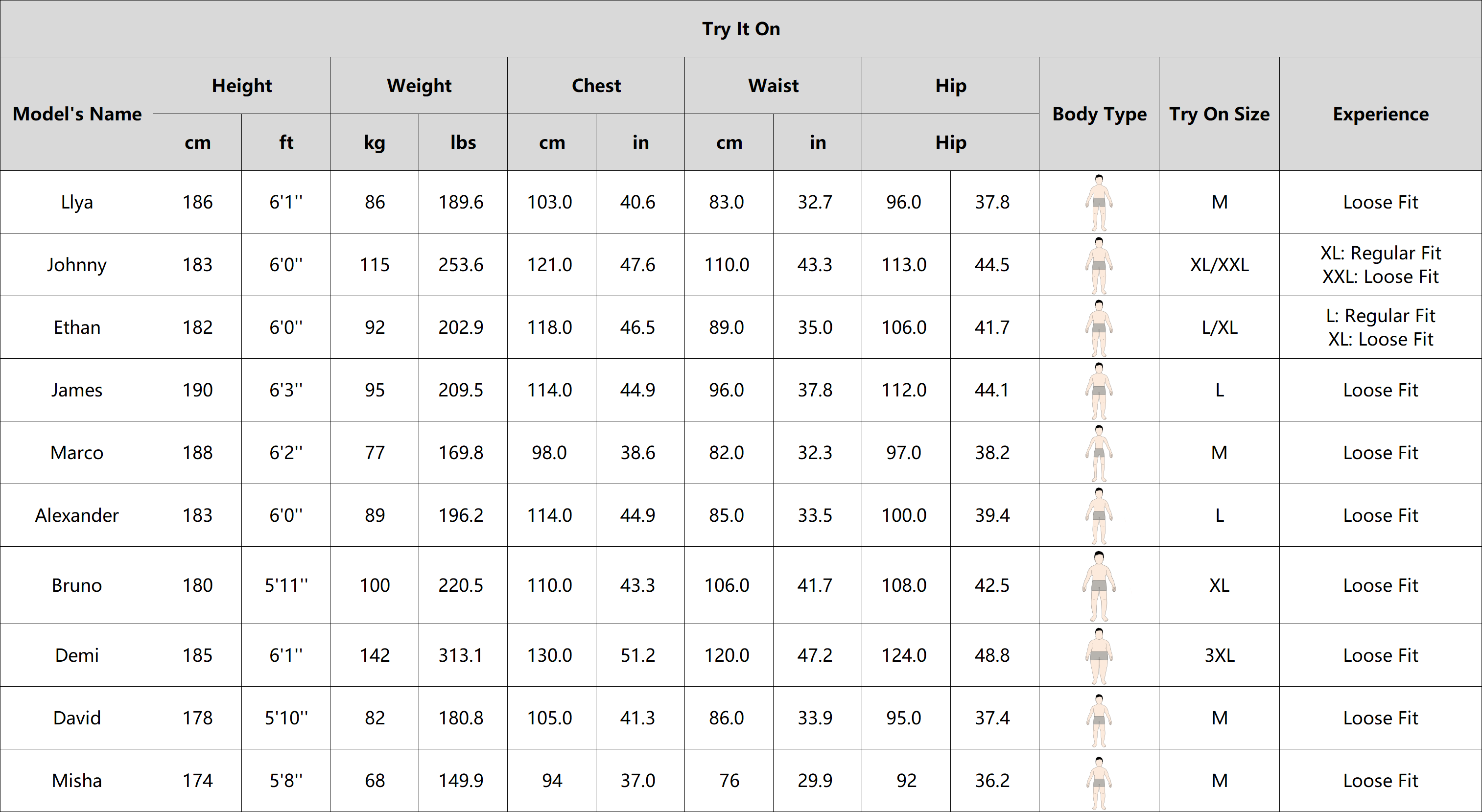The image size is (1482, 812).
Task: Select Demi's 3XL try on size cell
Action: (x=1219, y=655)
